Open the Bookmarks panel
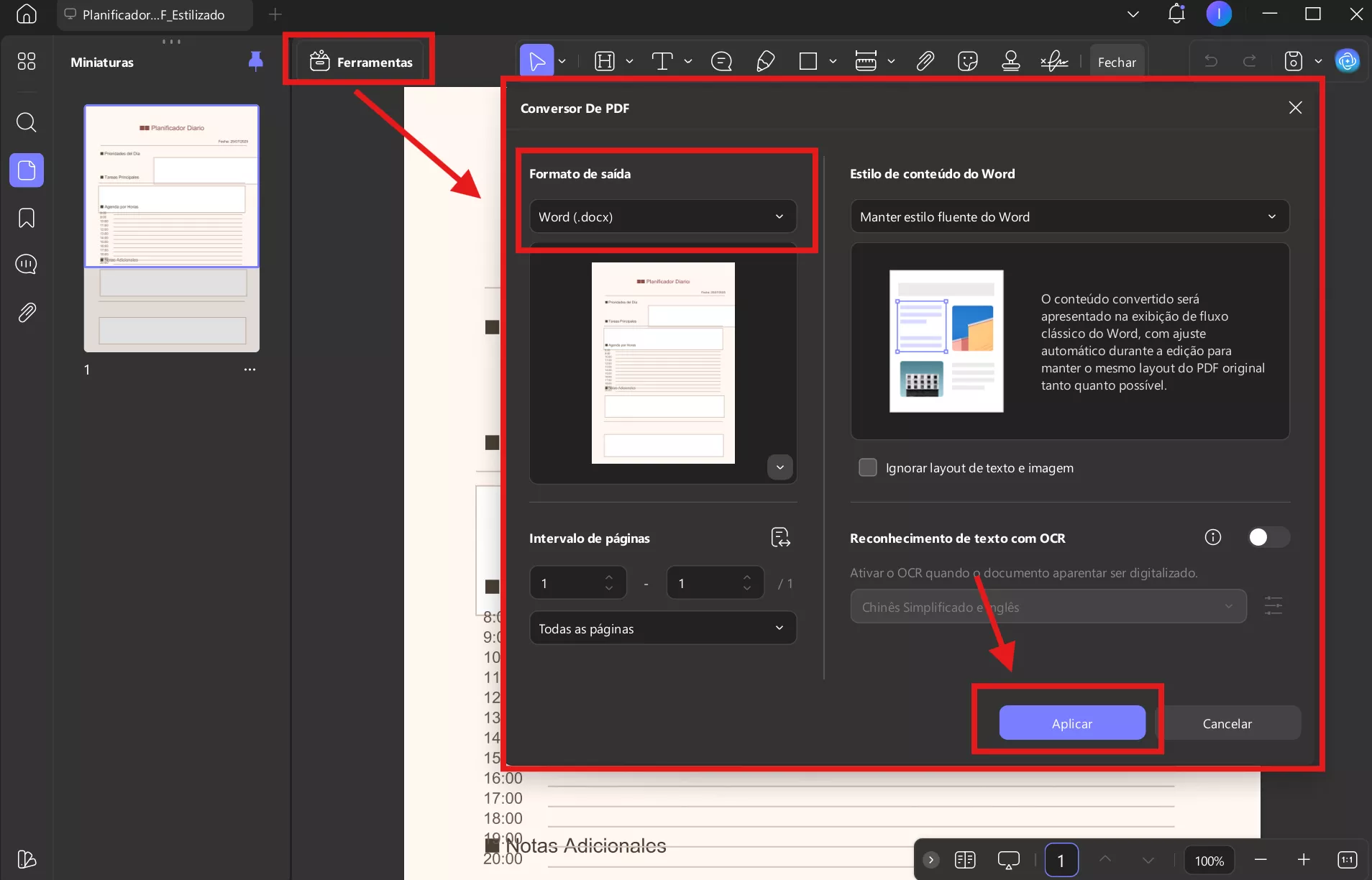Image resolution: width=1372 pixels, height=880 pixels. [27, 218]
